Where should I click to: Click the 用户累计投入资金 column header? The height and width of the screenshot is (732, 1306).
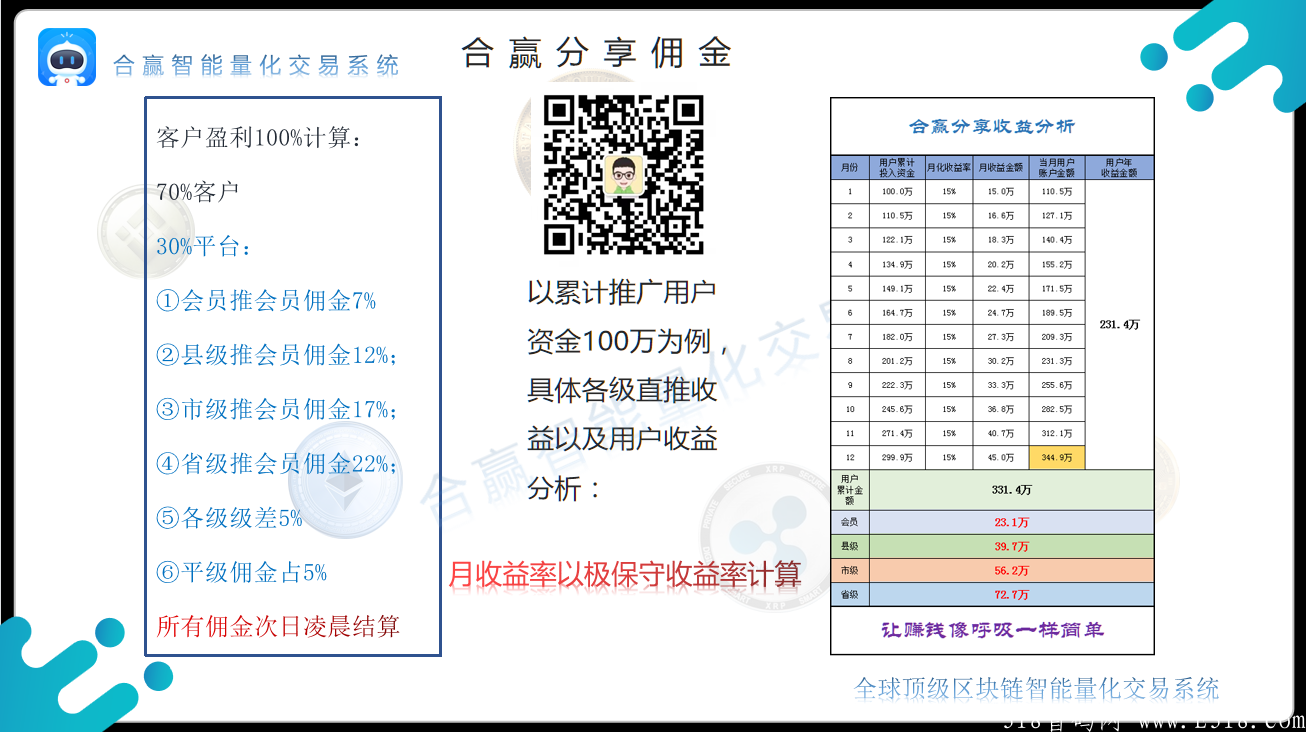pos(897,167)
